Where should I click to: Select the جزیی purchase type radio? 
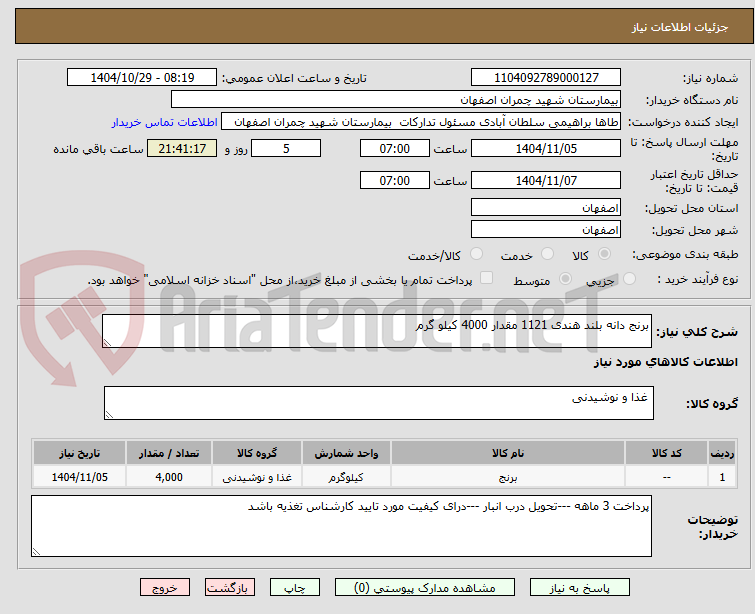click(x=629, y=278)
